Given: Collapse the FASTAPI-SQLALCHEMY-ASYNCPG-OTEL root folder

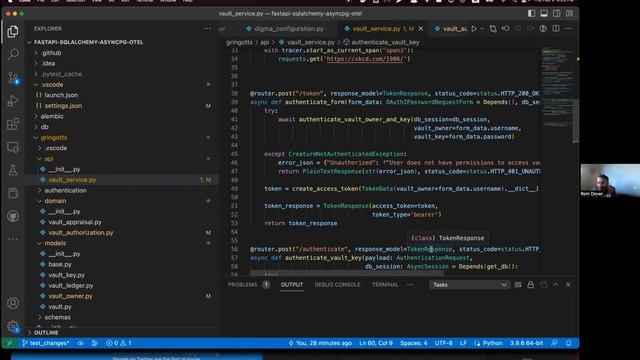Looking at the screenshot, I should [x=89, y=42].
